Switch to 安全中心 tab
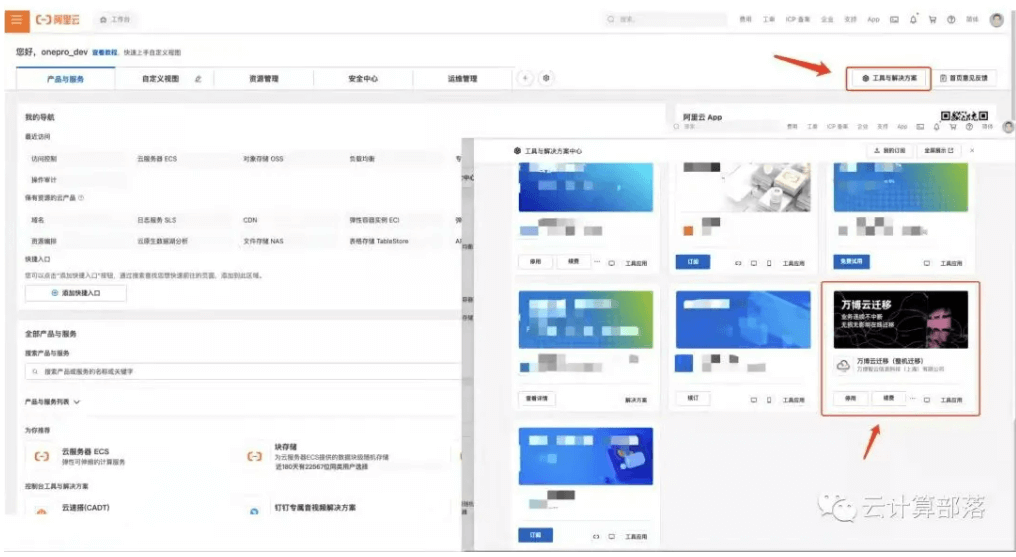This screenshot has width=1016, height=557. [x=363, y=79]
